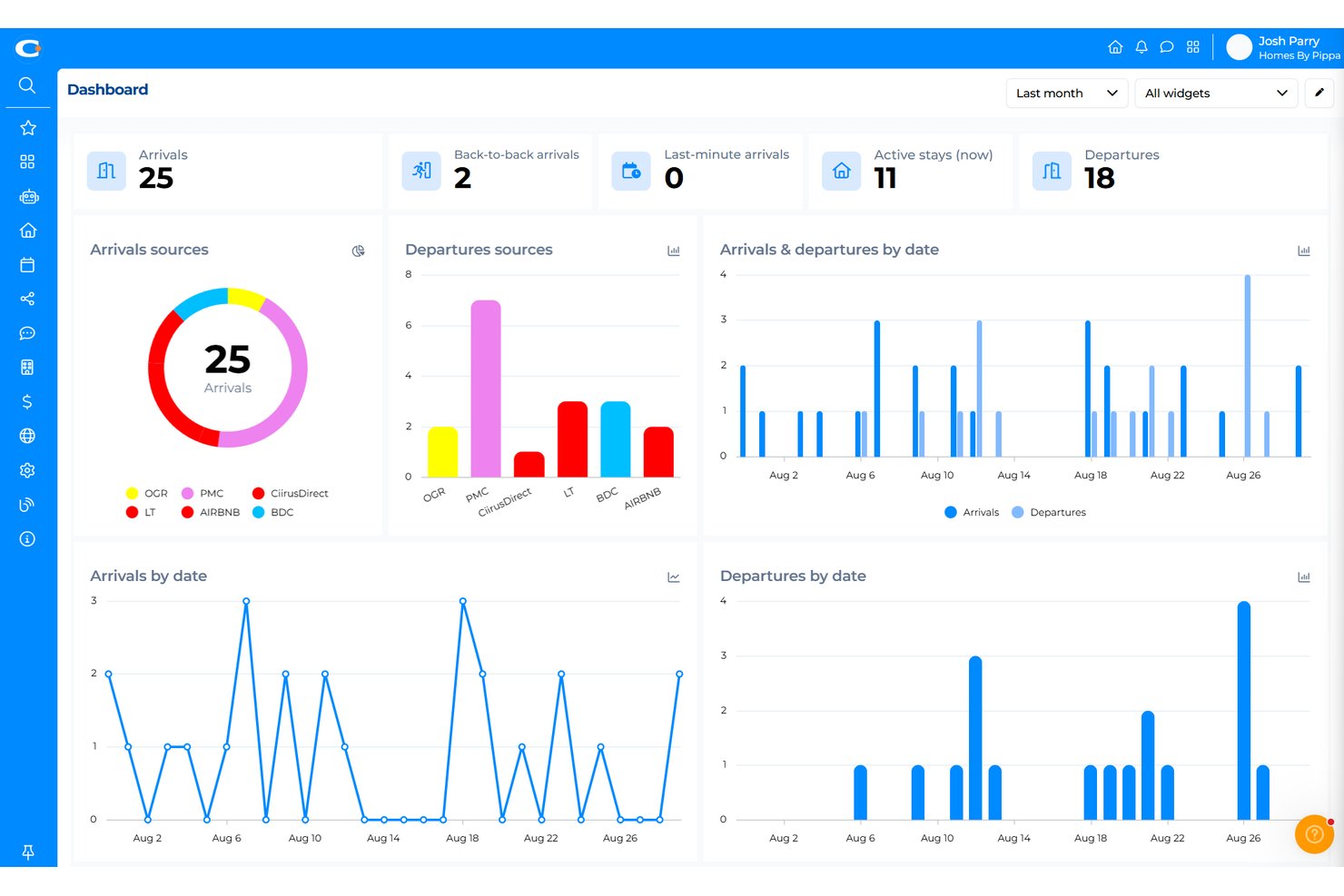This screenshot has height=896, width=1344.
Task: Toggle the AIRBNB legend entry
Action: tap(211, 513)
